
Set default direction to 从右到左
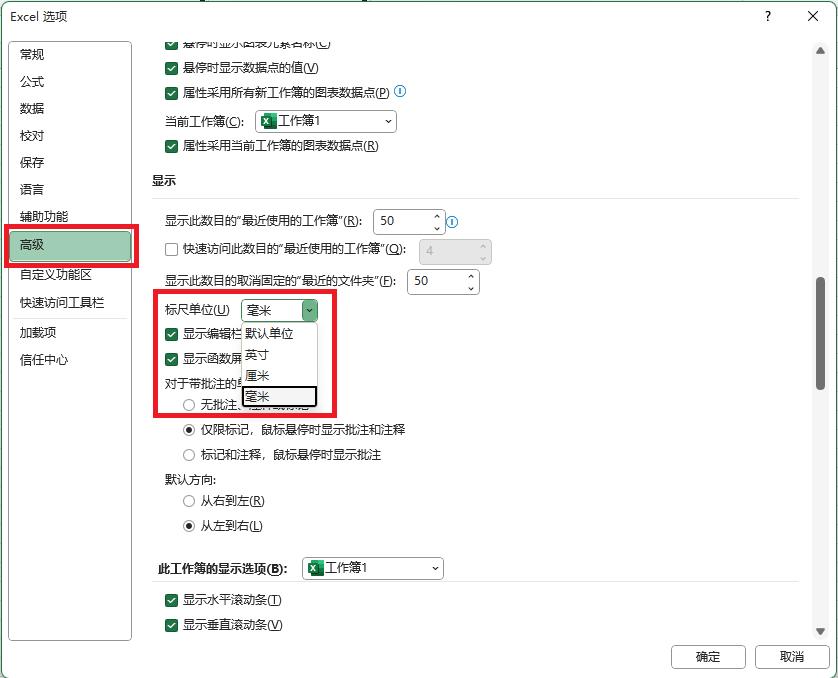pyautogui.click(x=188, y=500)
